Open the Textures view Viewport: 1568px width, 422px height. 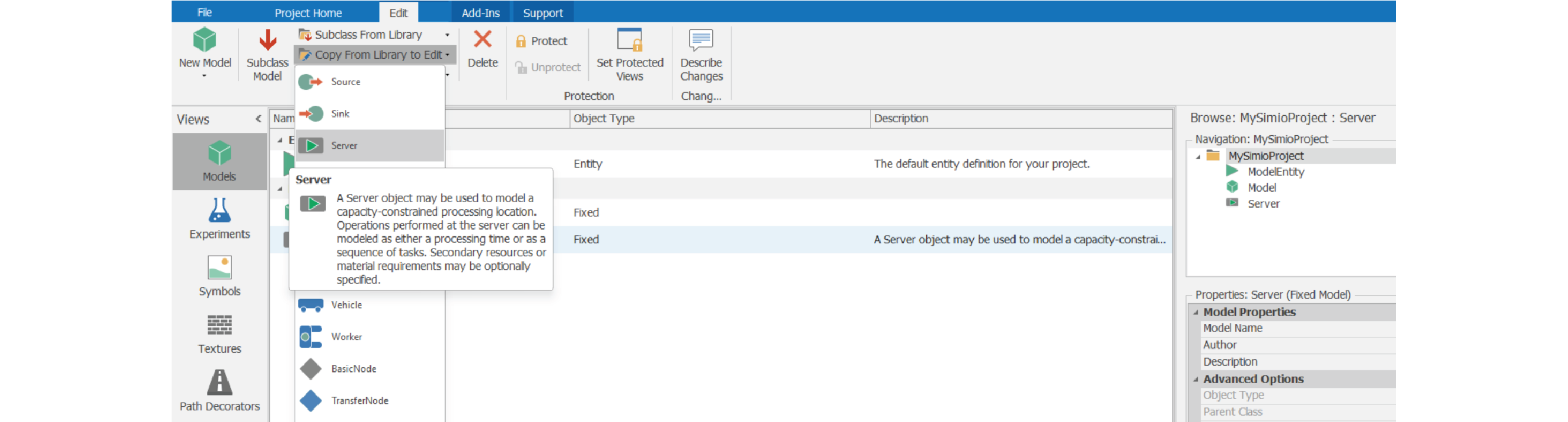[x=219, y=334]
